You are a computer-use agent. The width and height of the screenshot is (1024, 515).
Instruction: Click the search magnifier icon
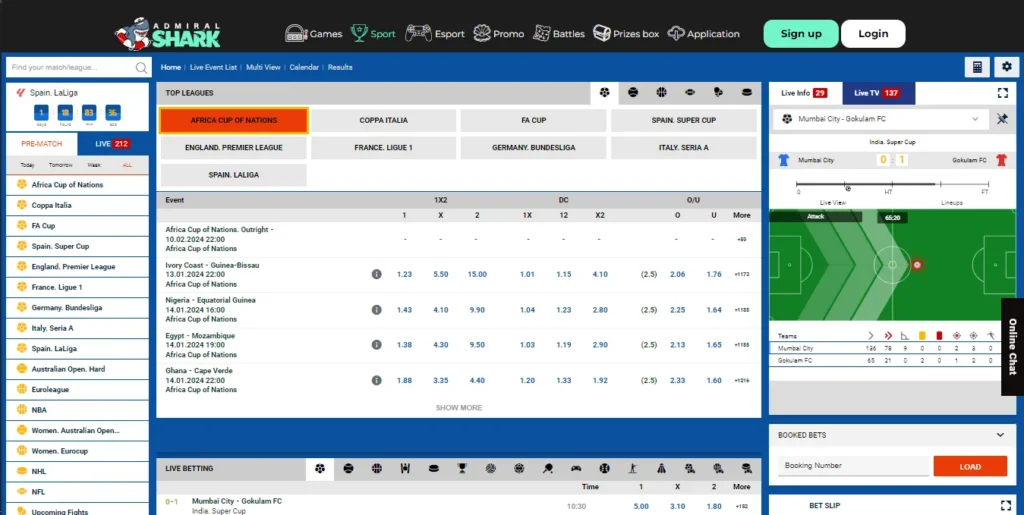pyautogui.click(x=142, y=68)
